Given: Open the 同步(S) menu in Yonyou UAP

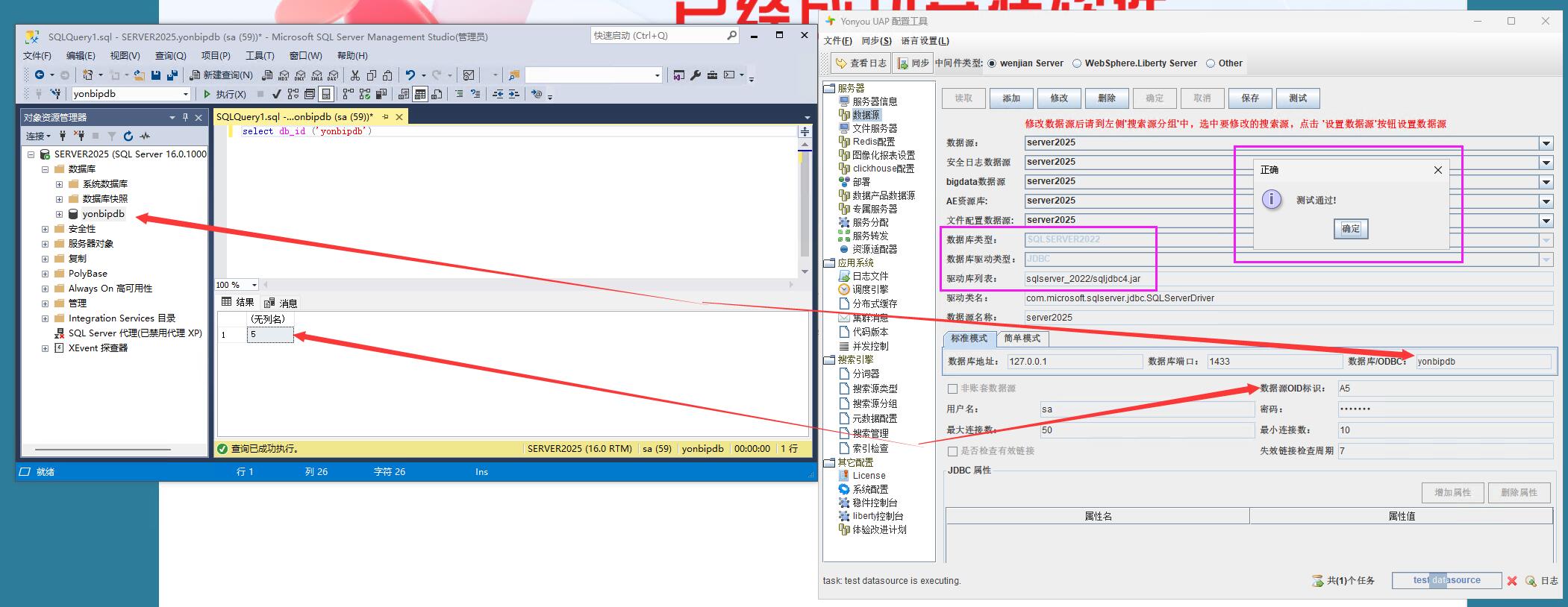Looking at the screenshot, I should 876,41.
